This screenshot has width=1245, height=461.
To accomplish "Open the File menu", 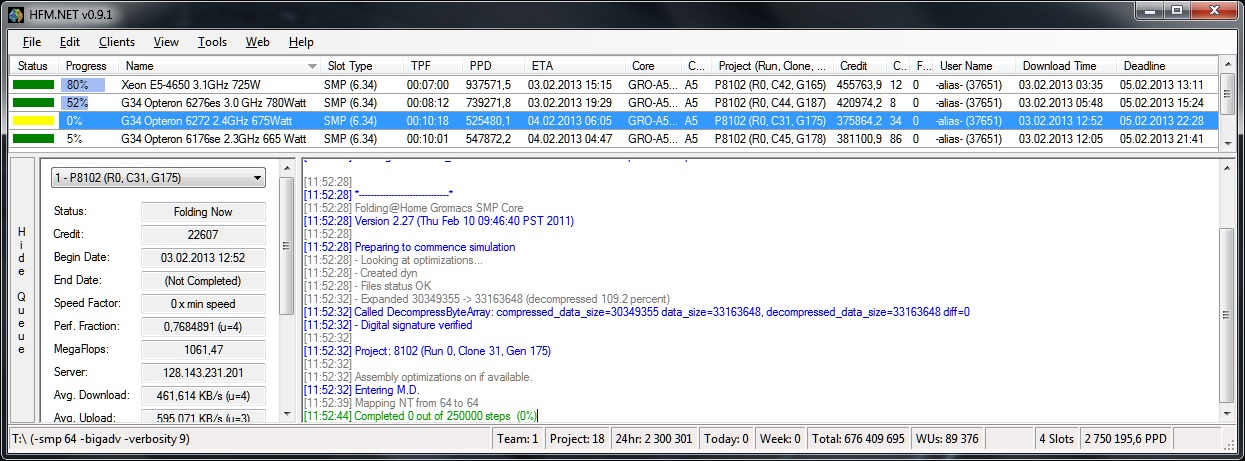I will 31,42.
